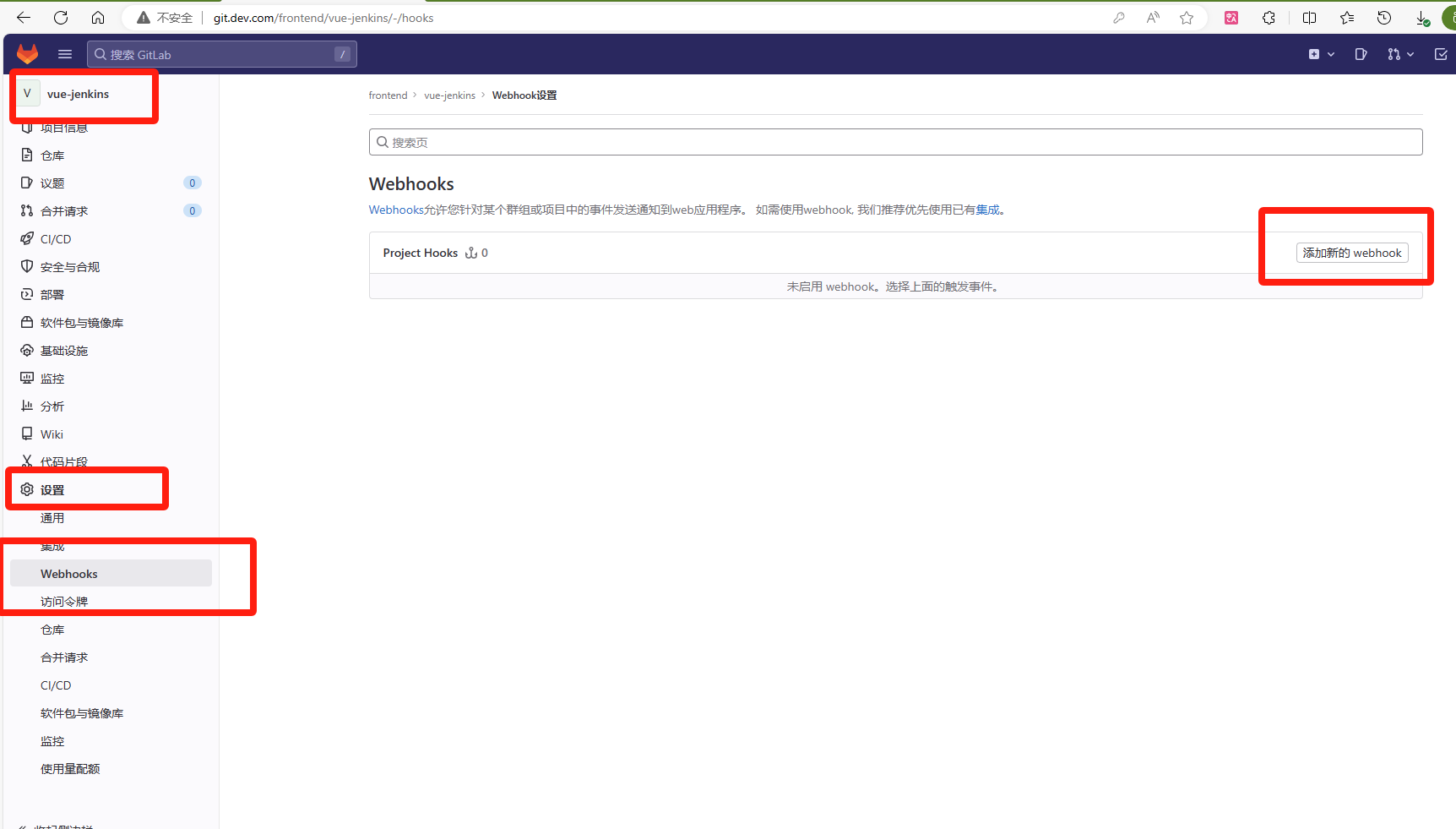Click the GitLab fox logo
Viewport: 1456px width, 829px height.
click(27, 54)
